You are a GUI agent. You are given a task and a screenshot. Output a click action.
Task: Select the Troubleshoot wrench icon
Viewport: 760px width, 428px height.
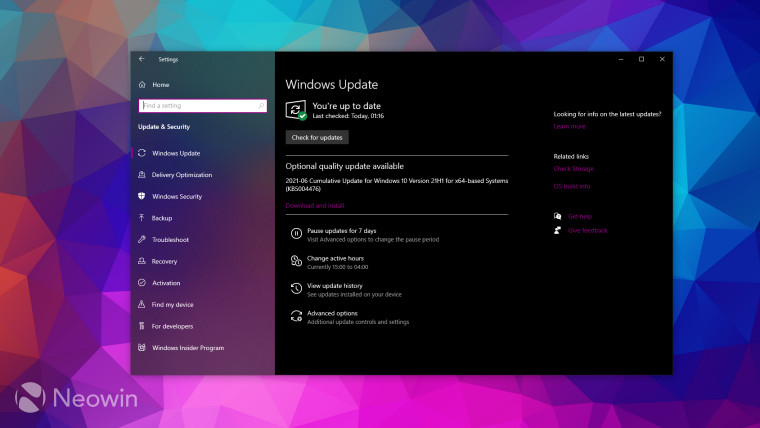[x=142, y=239]
